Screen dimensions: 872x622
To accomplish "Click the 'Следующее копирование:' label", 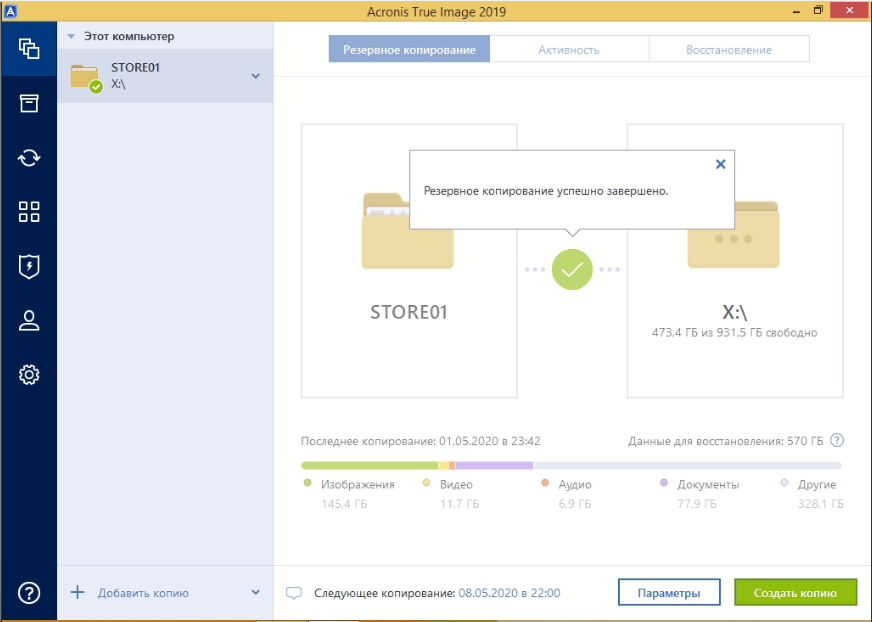I will point(385,593).
